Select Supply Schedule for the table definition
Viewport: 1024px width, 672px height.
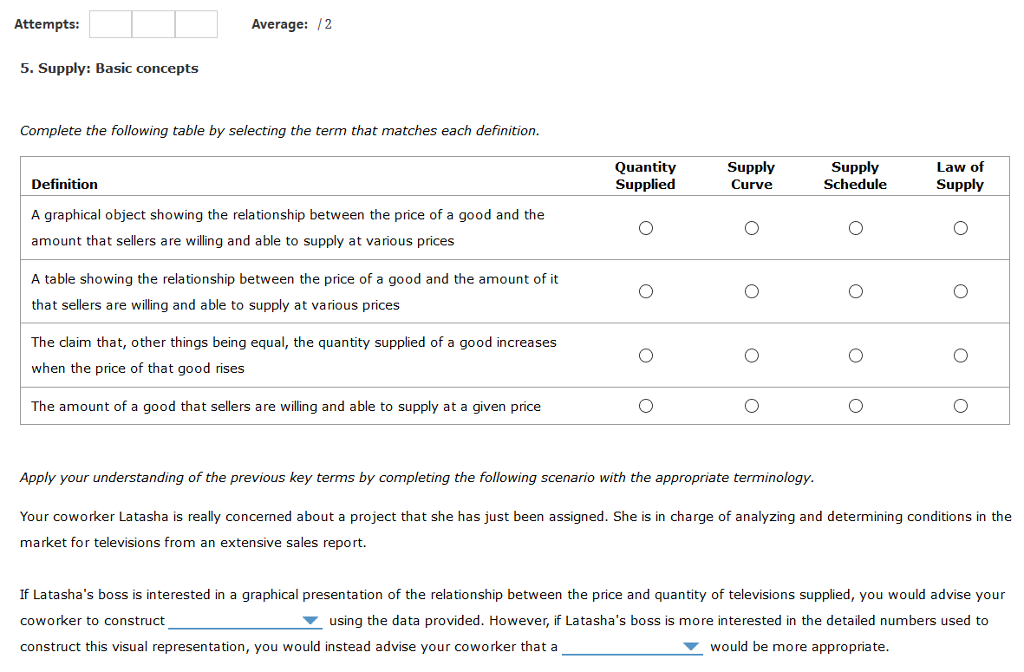(855, 291)
